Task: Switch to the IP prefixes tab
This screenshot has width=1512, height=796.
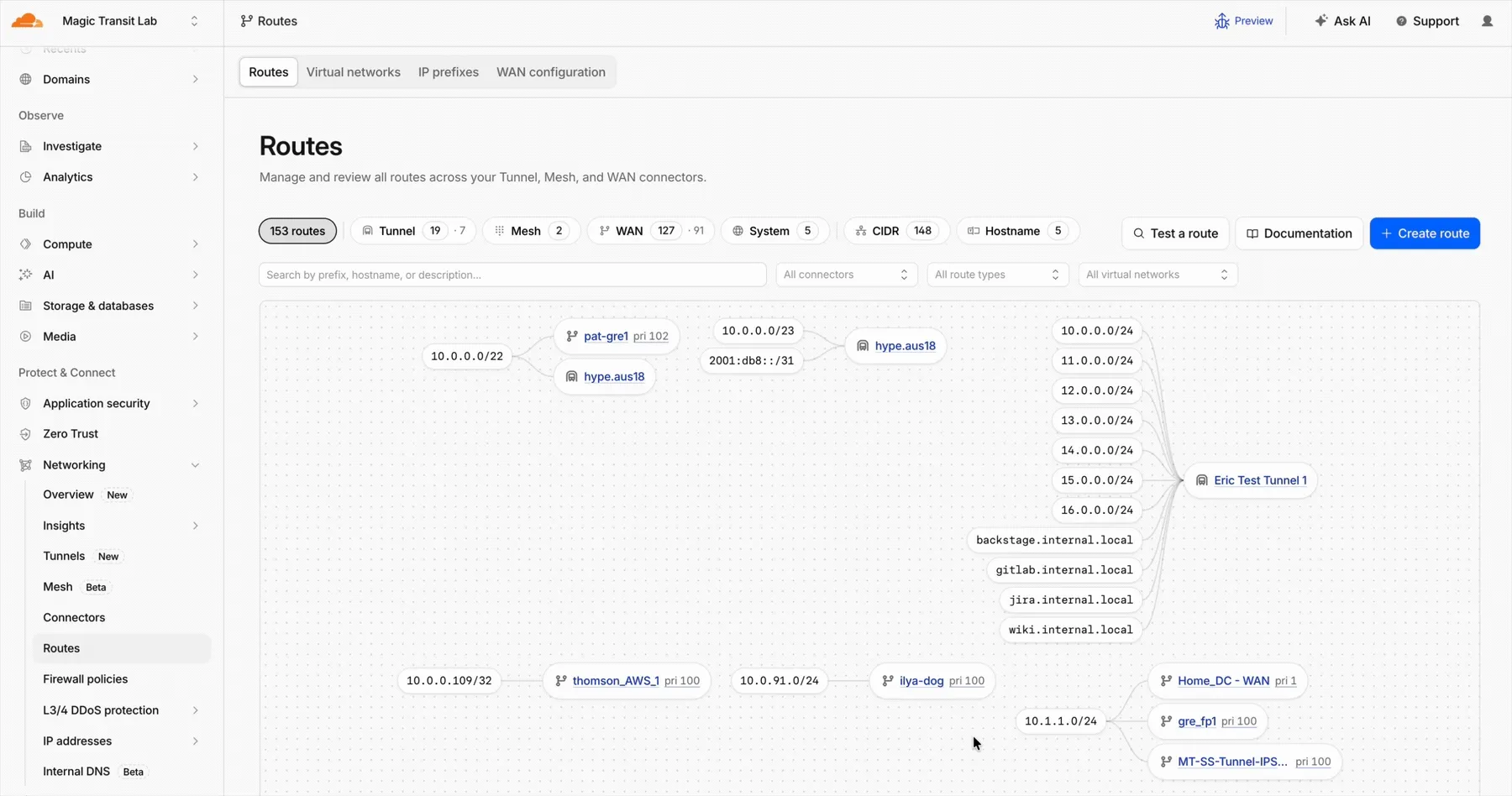Action: (449, 72)
